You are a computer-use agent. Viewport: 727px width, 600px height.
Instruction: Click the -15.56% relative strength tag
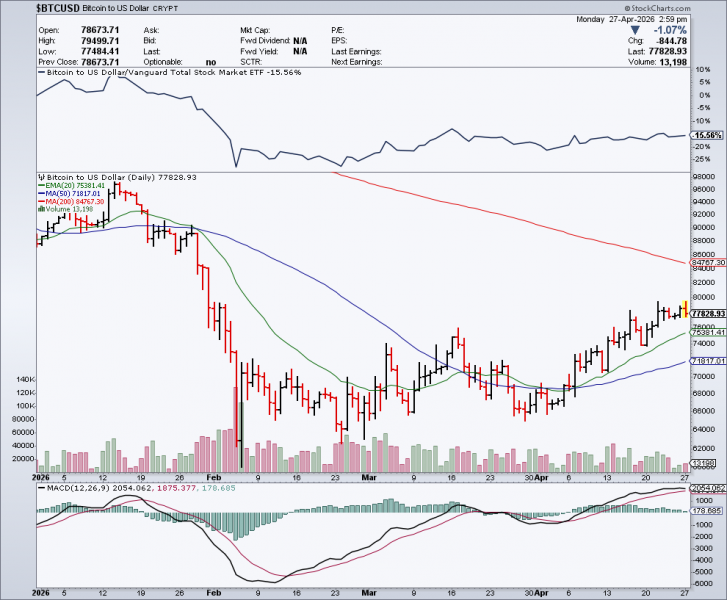(x=707, y=135)
